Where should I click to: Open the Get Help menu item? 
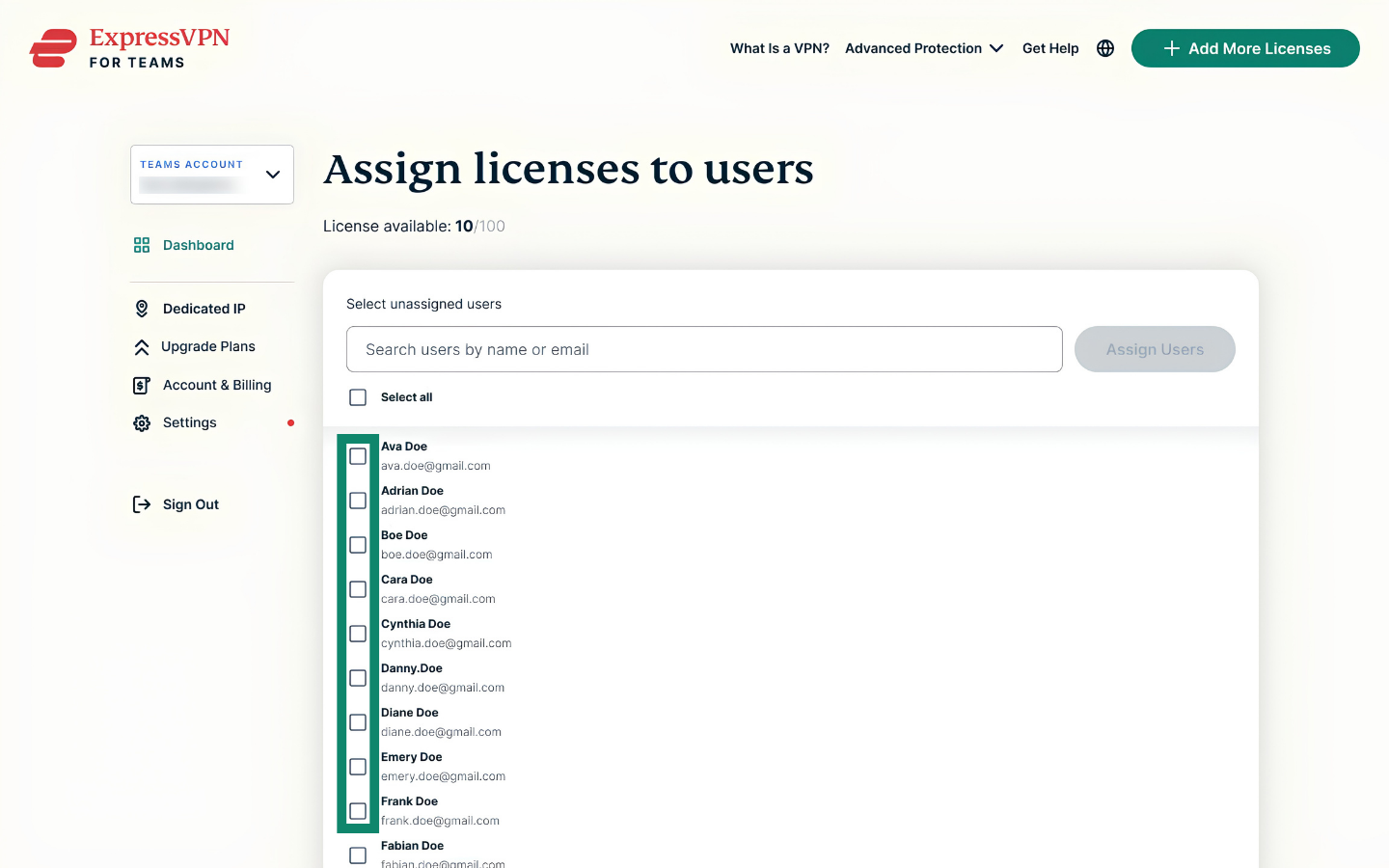1050,48
